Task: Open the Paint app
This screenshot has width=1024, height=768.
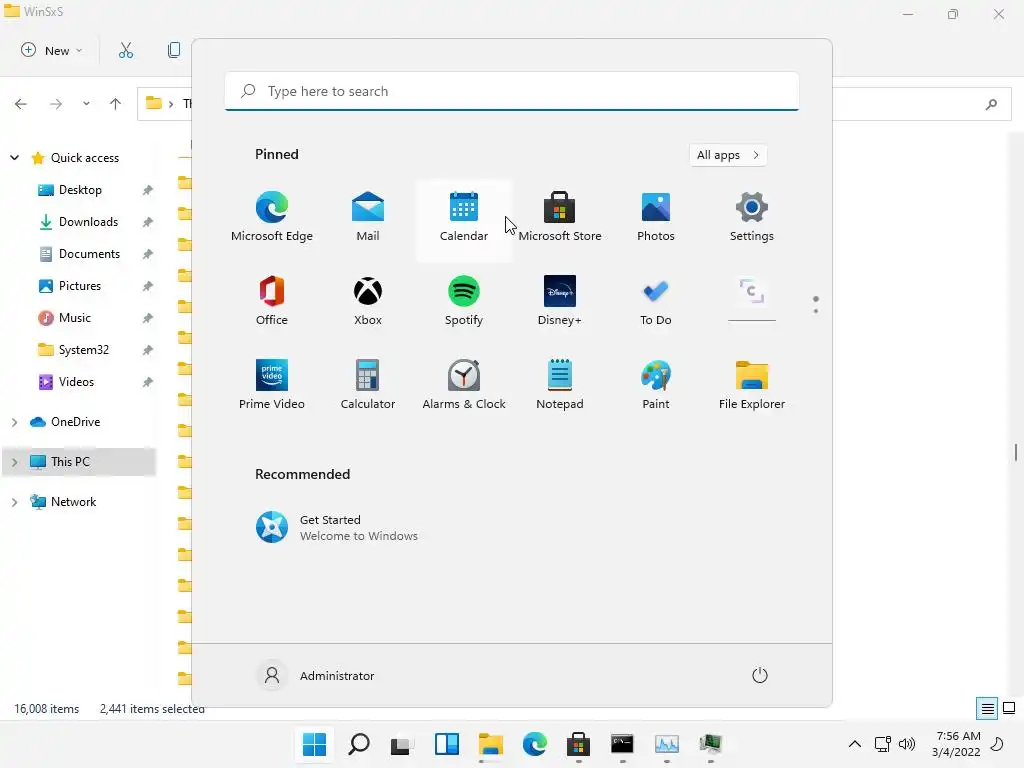Action: (656, 385)
